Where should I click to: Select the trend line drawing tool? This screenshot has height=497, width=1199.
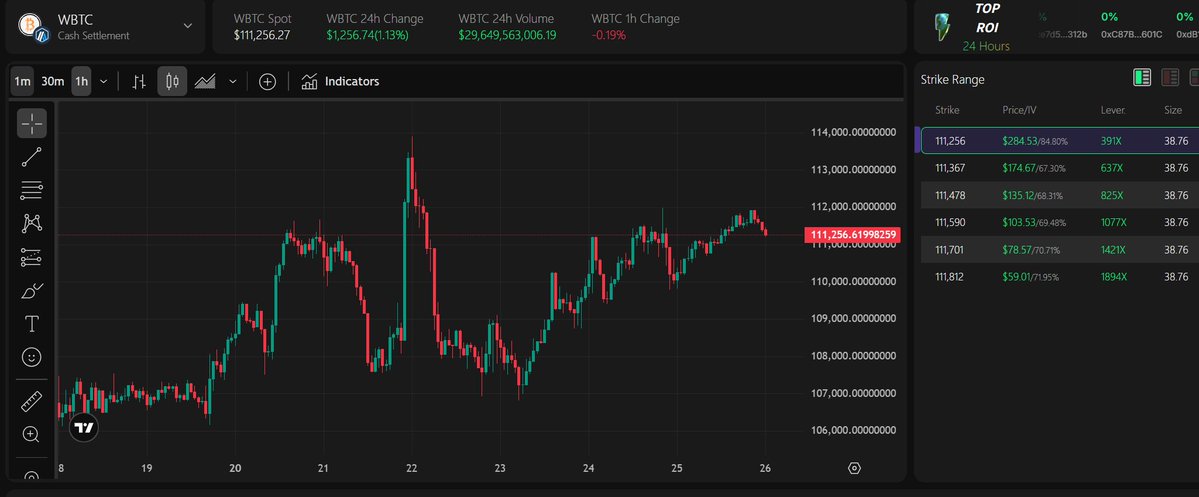click(32, 156)
